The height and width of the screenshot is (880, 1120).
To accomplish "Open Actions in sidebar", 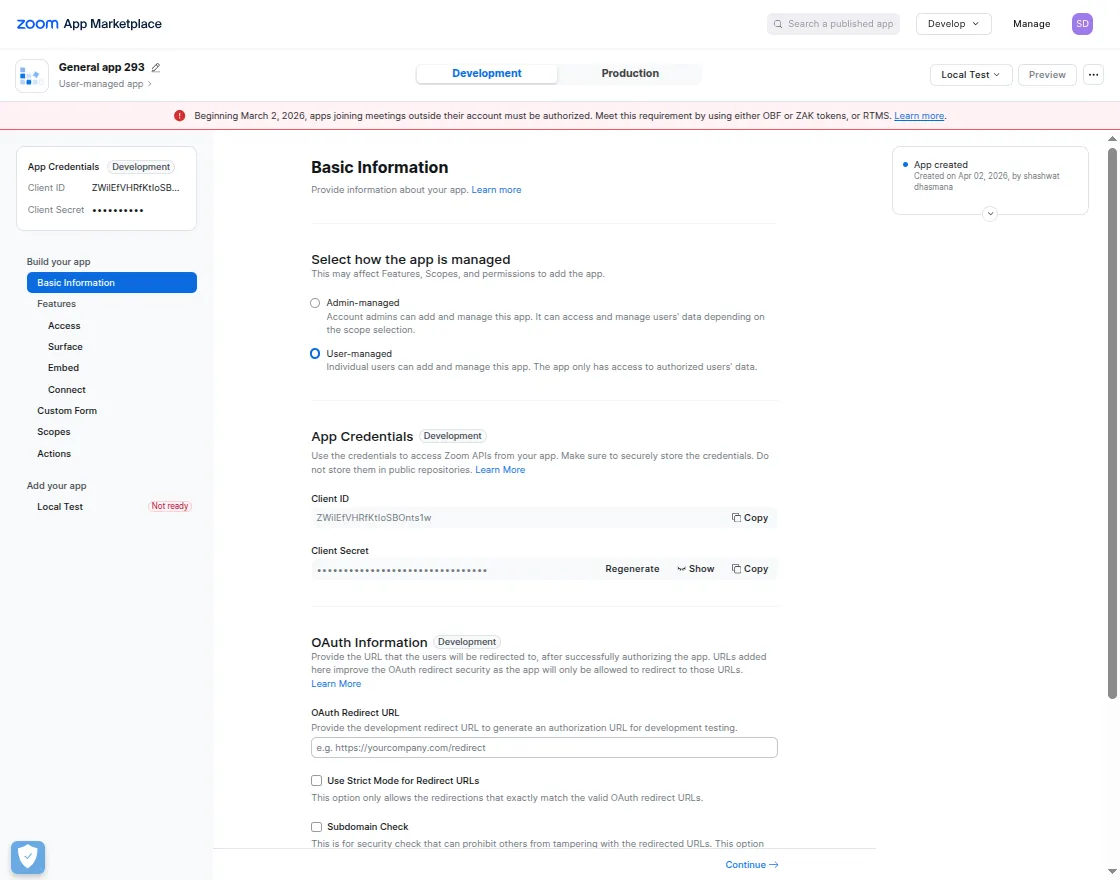I will pyautogui.click(x=54, y=454).
